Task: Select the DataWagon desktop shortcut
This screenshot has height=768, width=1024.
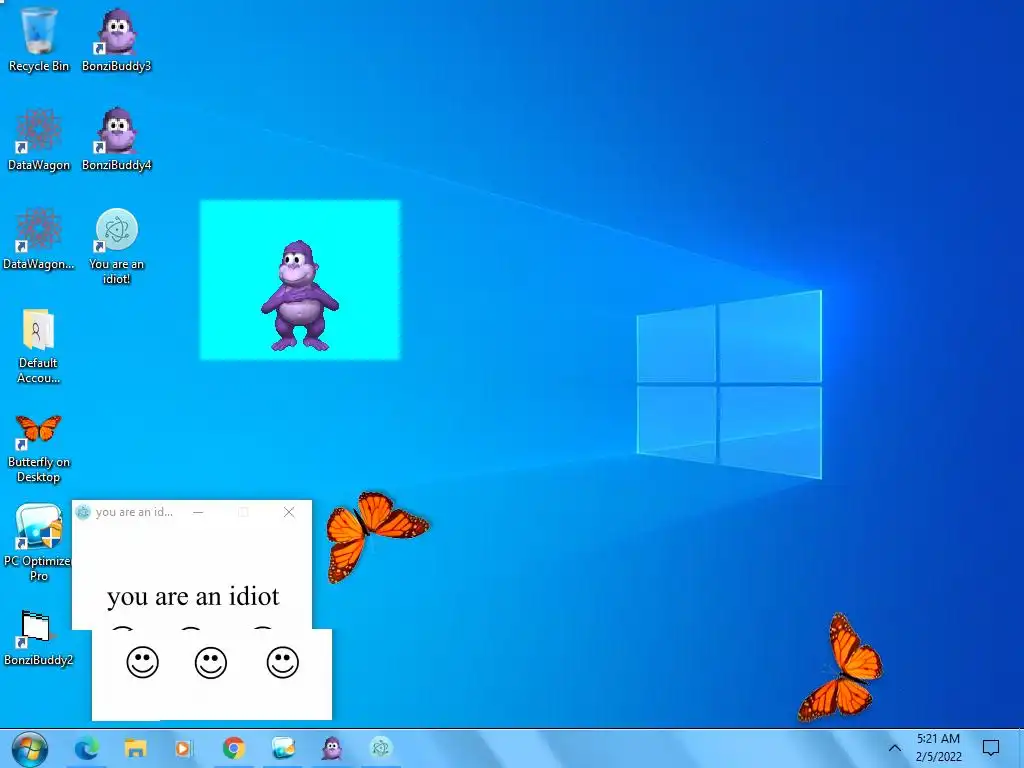Action: click(x=39, y=138)
